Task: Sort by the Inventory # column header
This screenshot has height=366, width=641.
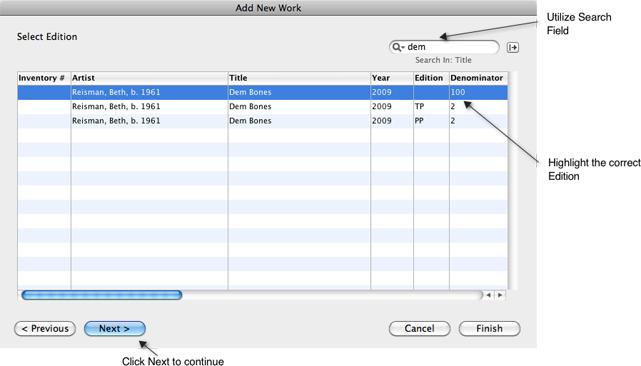Action: pyautogui.click(x=44, y=78)
